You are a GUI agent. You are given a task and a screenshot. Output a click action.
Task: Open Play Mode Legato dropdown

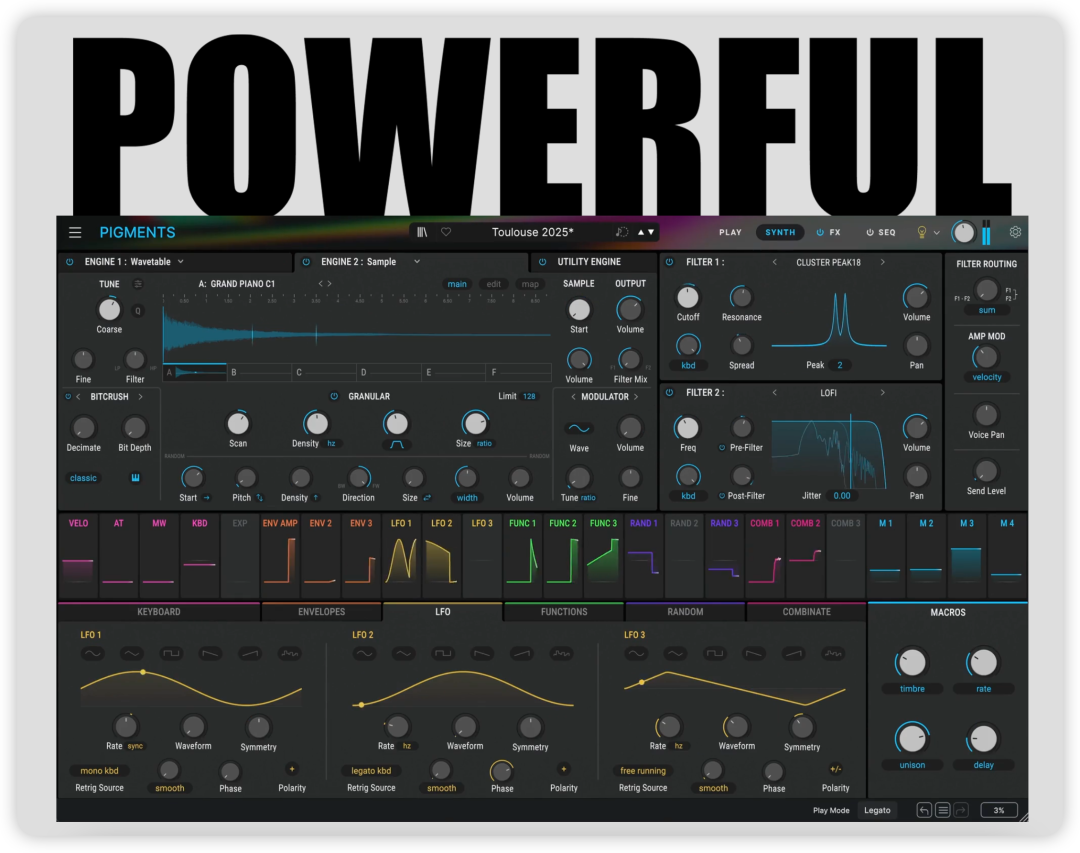(x=878, y=810)
